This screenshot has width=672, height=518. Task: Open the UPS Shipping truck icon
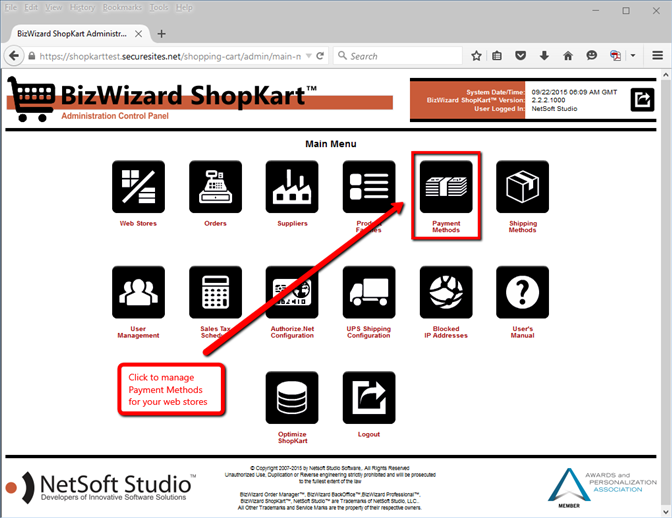point(369,292)
